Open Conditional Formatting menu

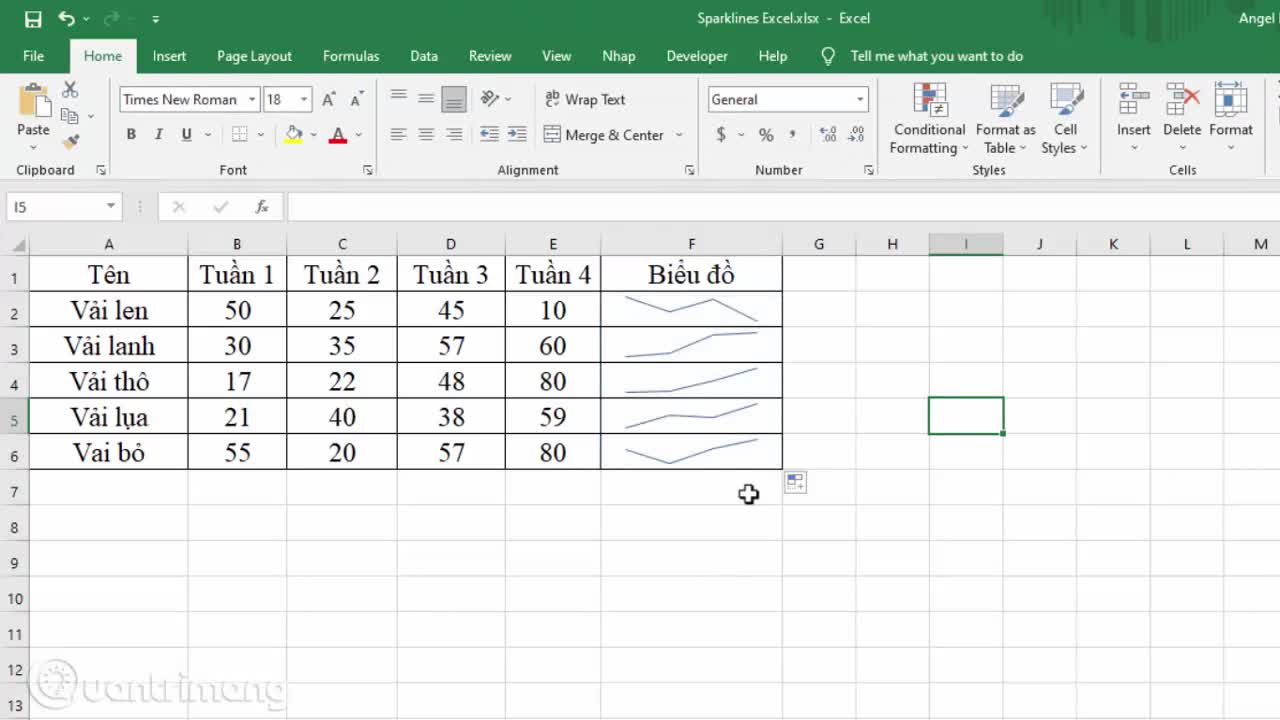(930, 119)
